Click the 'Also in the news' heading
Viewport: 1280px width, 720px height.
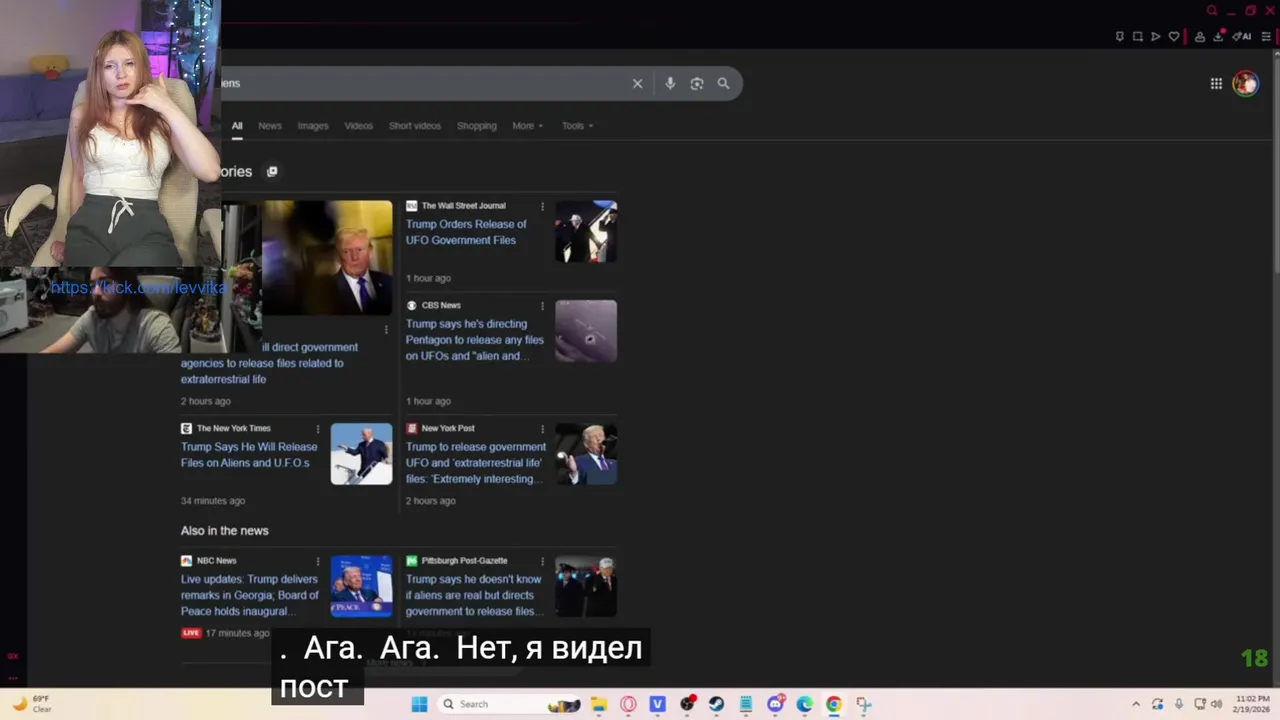224,531
